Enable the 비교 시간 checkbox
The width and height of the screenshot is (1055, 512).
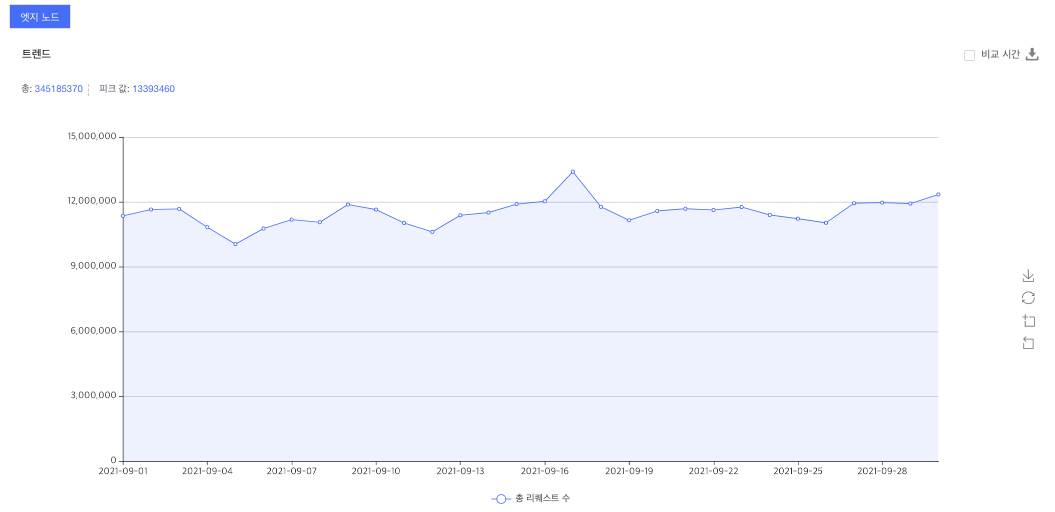point(969,55)
